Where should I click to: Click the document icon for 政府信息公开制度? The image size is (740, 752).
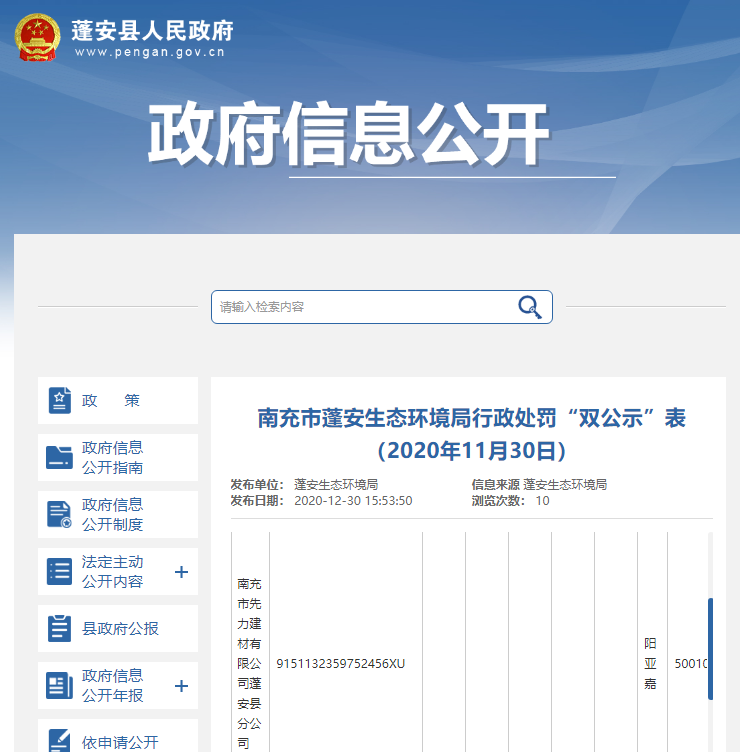[x=59, y=515]
